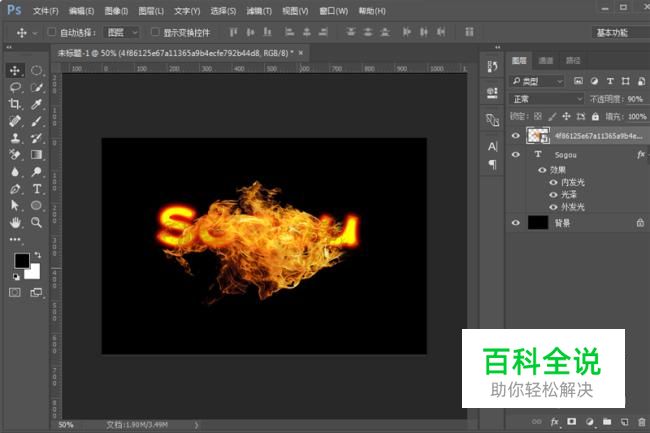Add a layer style via fx button
Screen dimensions: 650x433
coord(555,422)
